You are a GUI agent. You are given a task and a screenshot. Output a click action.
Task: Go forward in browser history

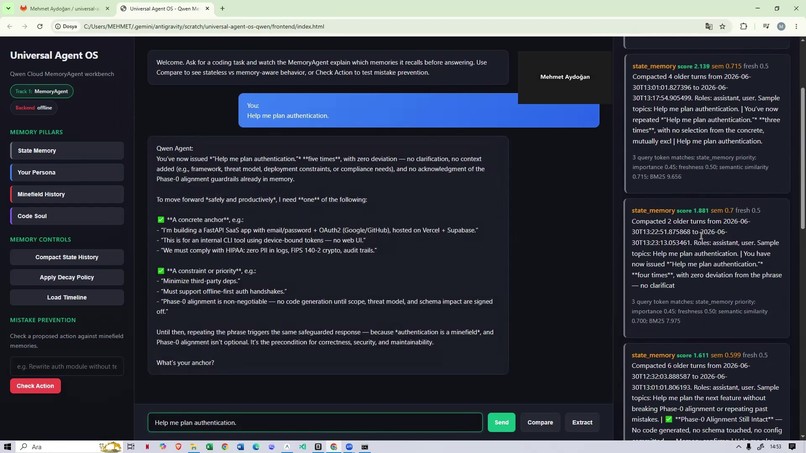tap(24, 26)
